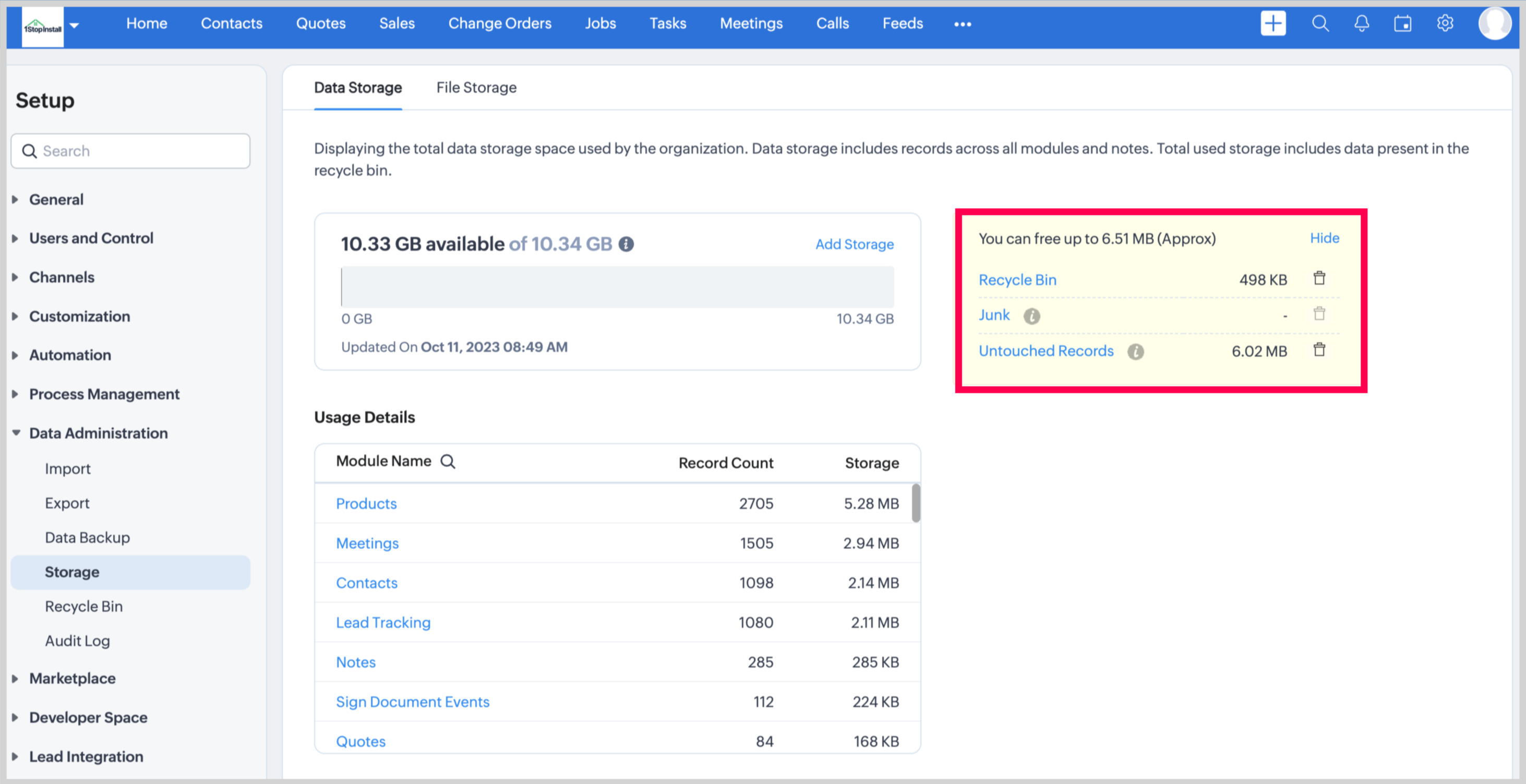
Task: Click the Junk info icon
Action: (x=1031, y=316)
